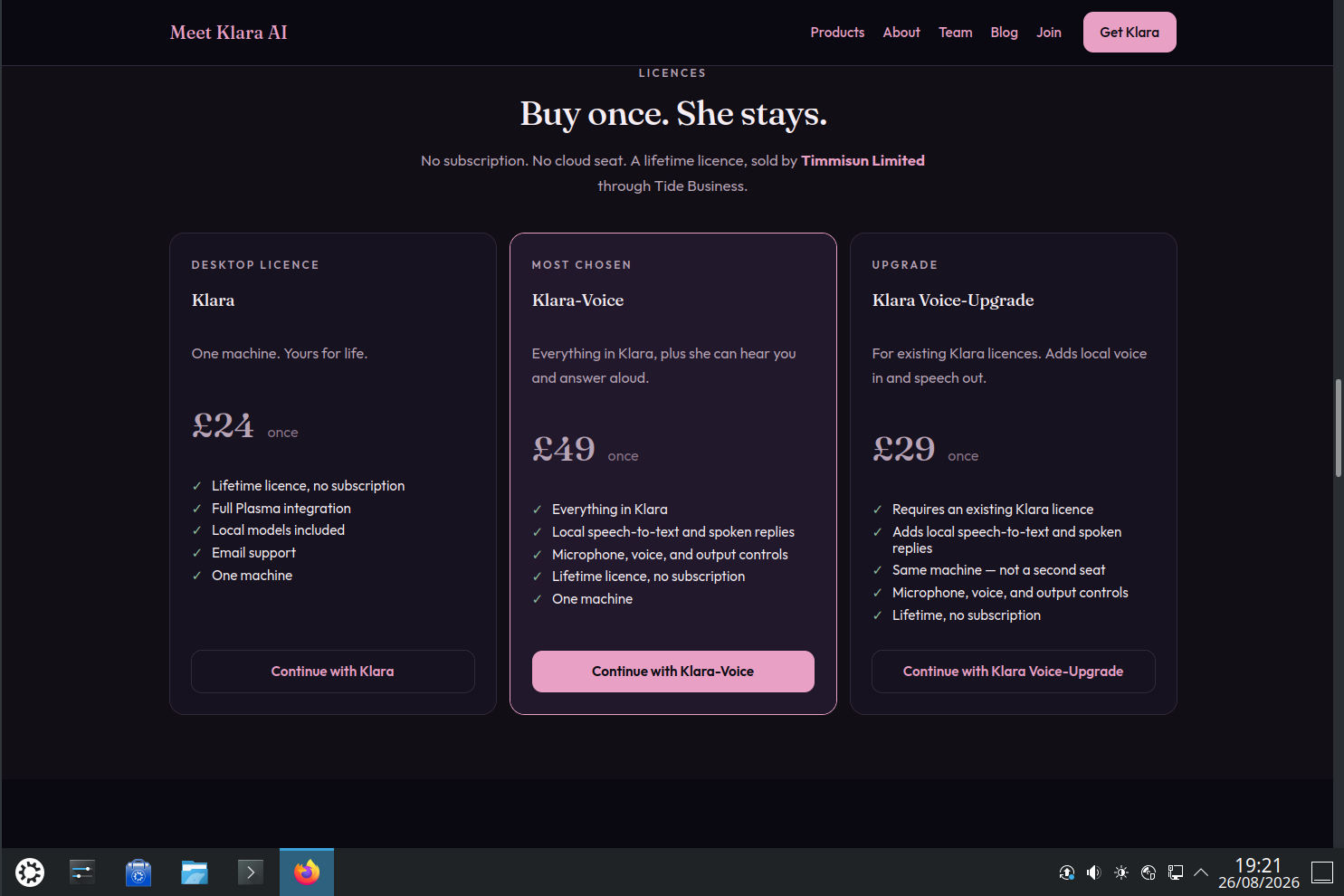Open the screen brightness tray icon
The image size is (1344, 896).
[1121, 872]
